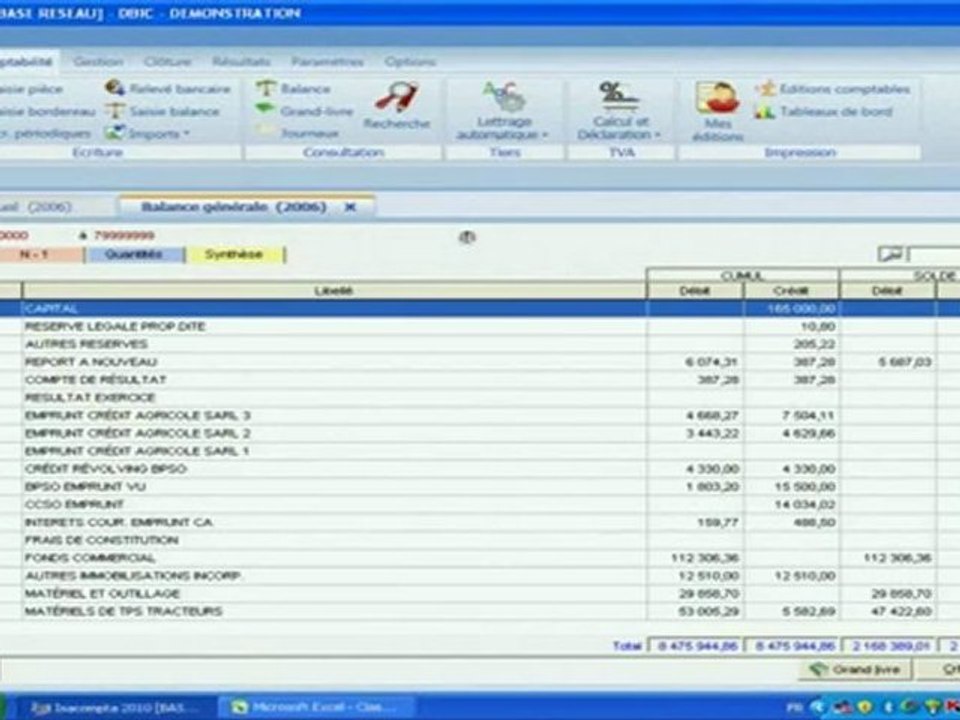Switch to Isacompta 2010 taskbar item
The image size is (960, 720).
(113, 707)
